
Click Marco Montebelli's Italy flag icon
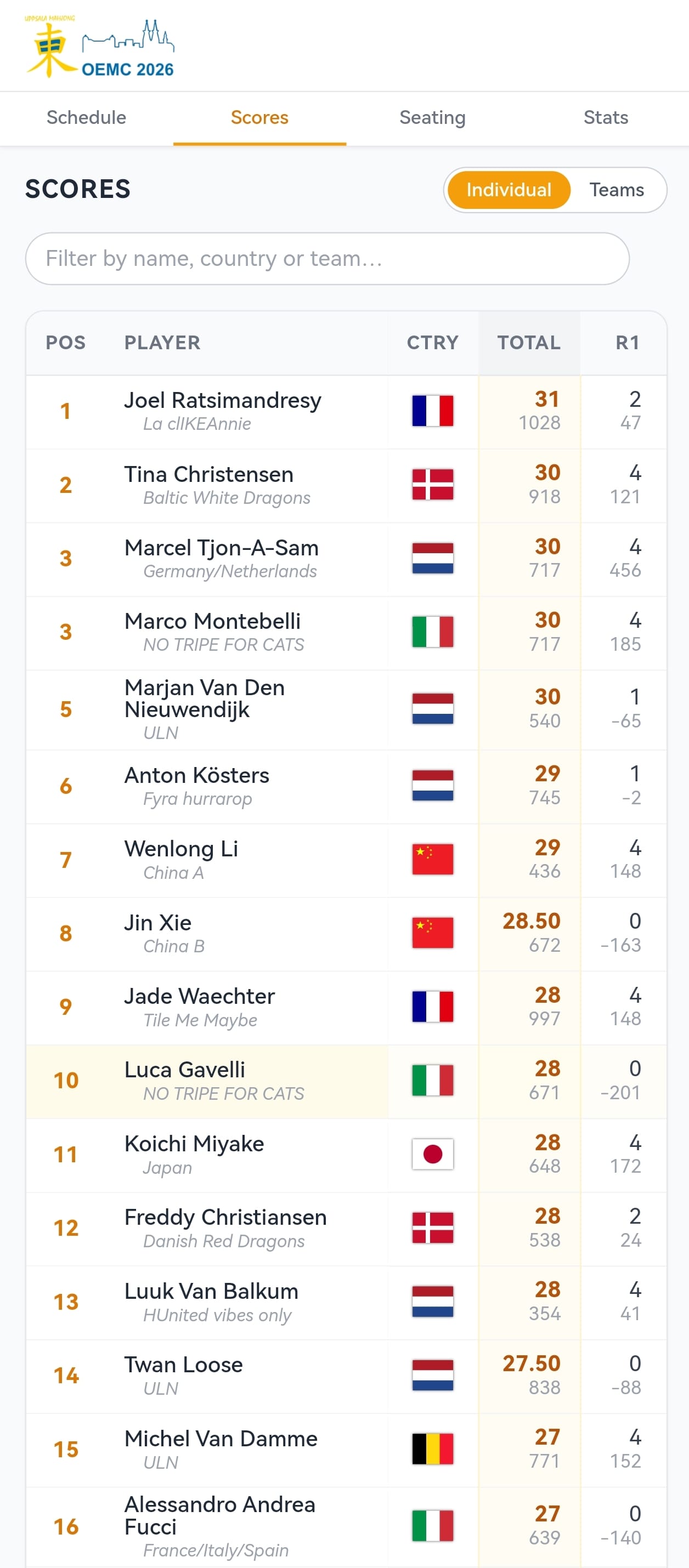coord(432,632)
